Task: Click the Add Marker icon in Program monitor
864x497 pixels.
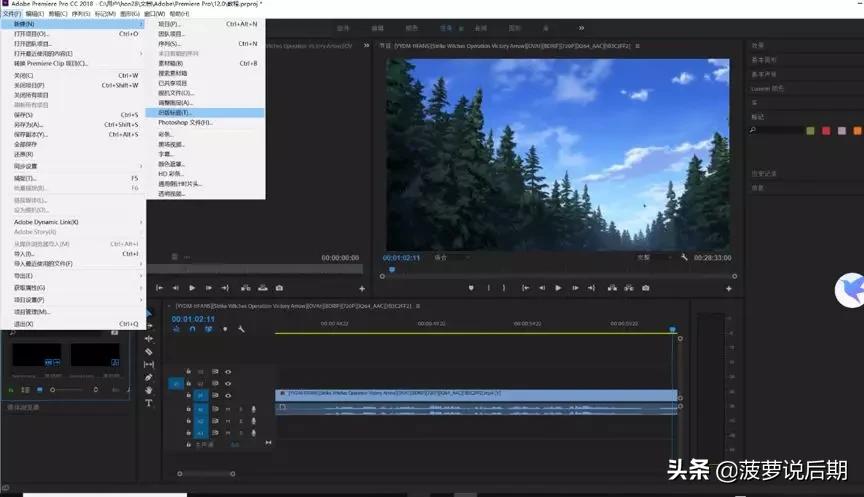Action: pyautogui.click(x=472, y=288)
